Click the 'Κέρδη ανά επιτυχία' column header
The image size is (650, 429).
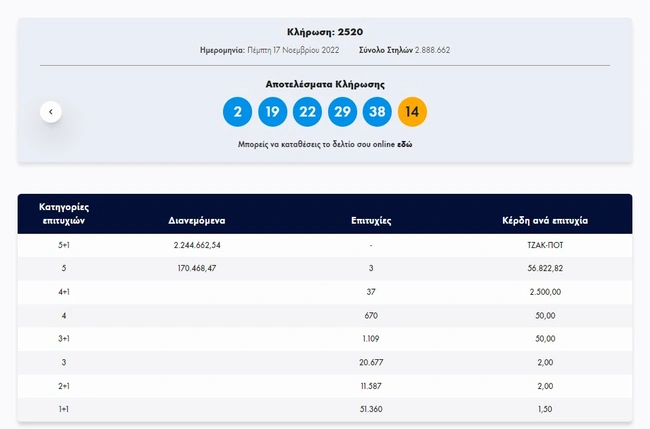[545, 219]
